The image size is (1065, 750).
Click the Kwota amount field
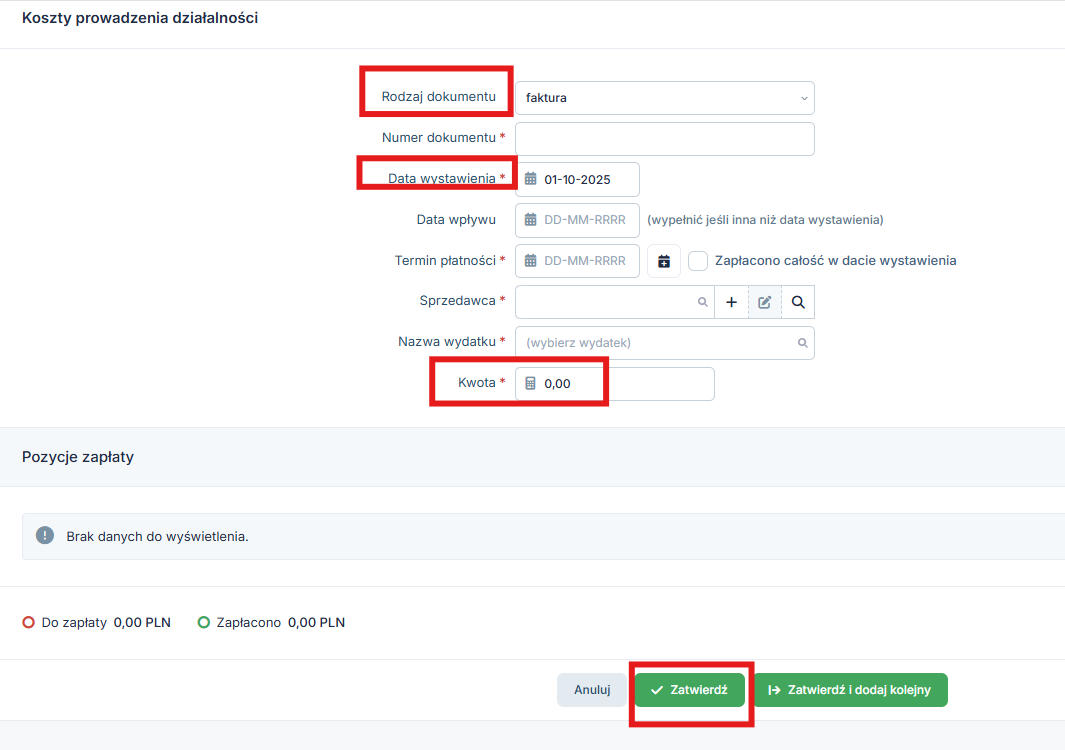(625, 383)
